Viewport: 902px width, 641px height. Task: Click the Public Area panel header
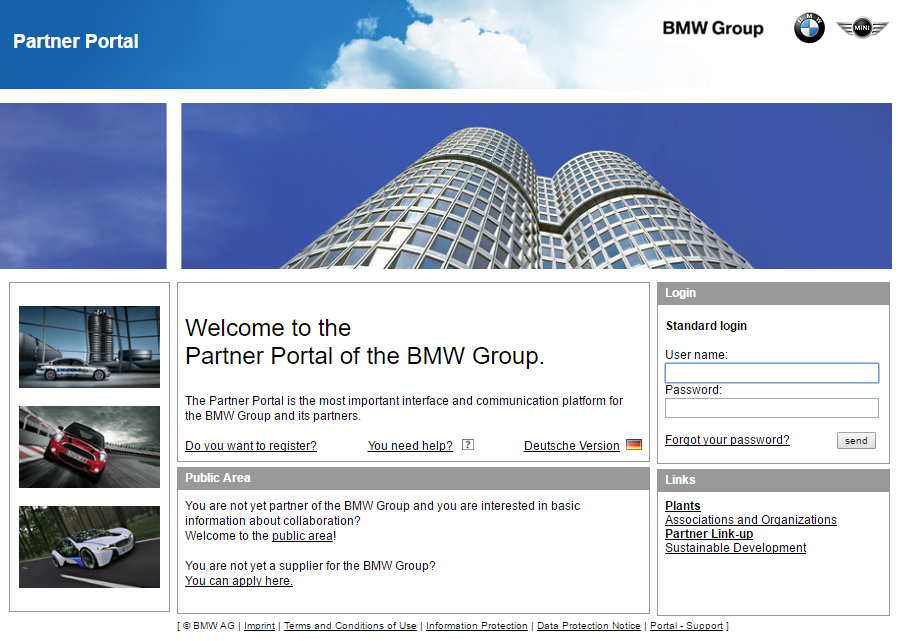[x=413, y=478]
